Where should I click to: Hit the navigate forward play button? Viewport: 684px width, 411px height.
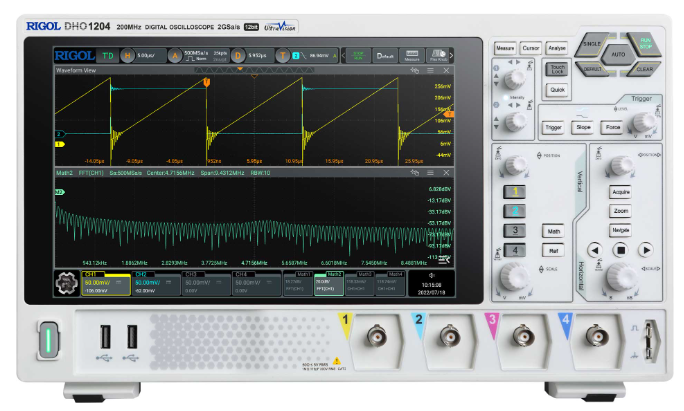click(646, 250)
